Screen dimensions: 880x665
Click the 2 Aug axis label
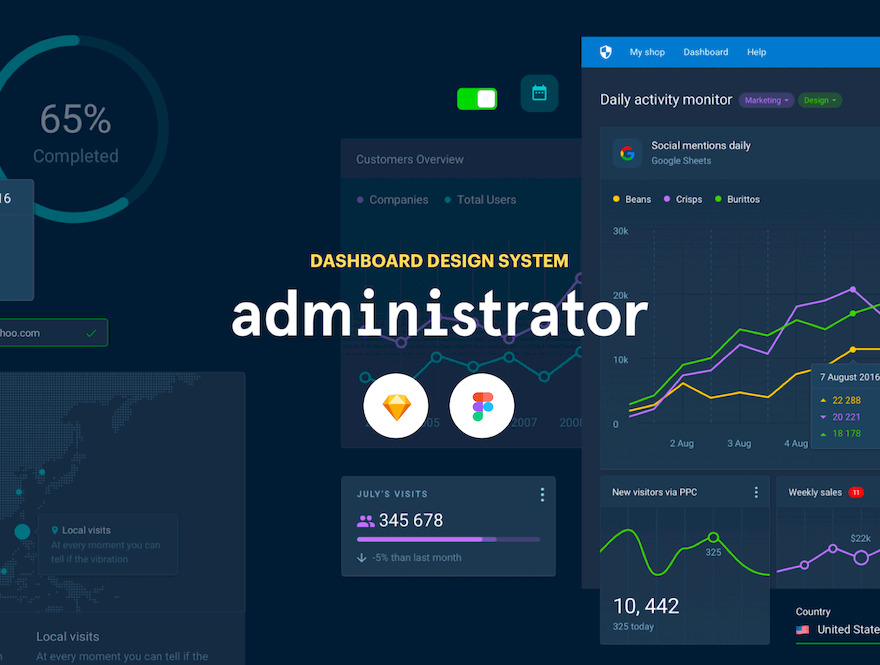coord(681,443)
